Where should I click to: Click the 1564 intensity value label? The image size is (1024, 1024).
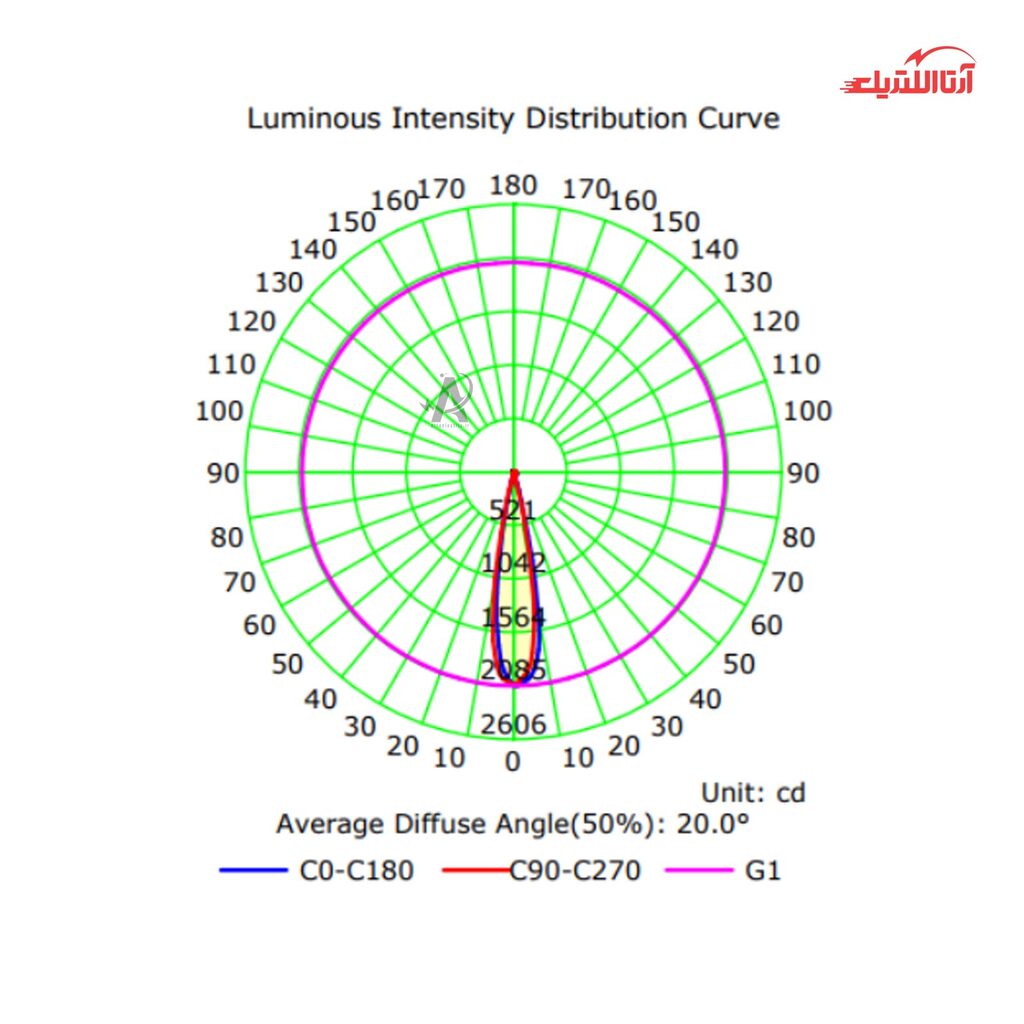pyautogui.click(x=513, y=617)
